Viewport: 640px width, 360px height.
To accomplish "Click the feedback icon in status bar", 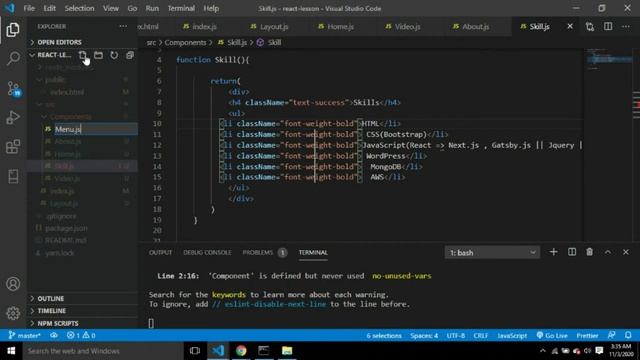I will click(x=611, y=335).
